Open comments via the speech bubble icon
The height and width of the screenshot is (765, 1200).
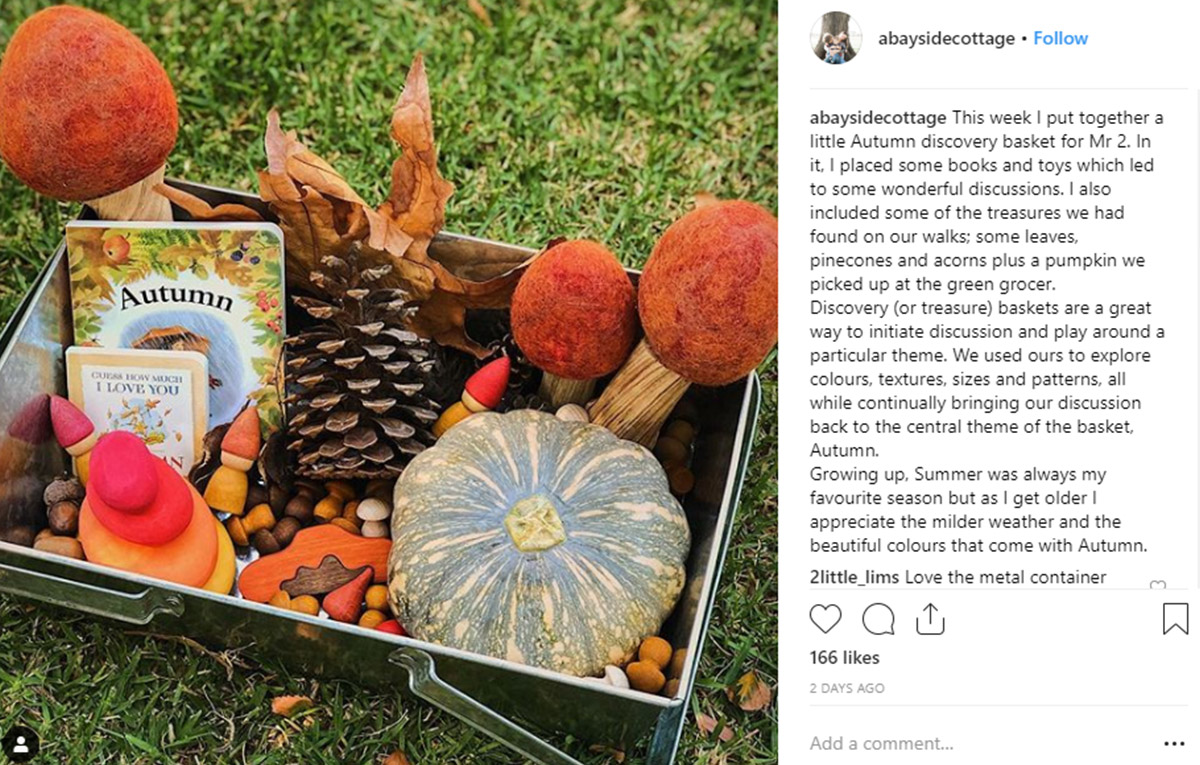click(878, 619)
